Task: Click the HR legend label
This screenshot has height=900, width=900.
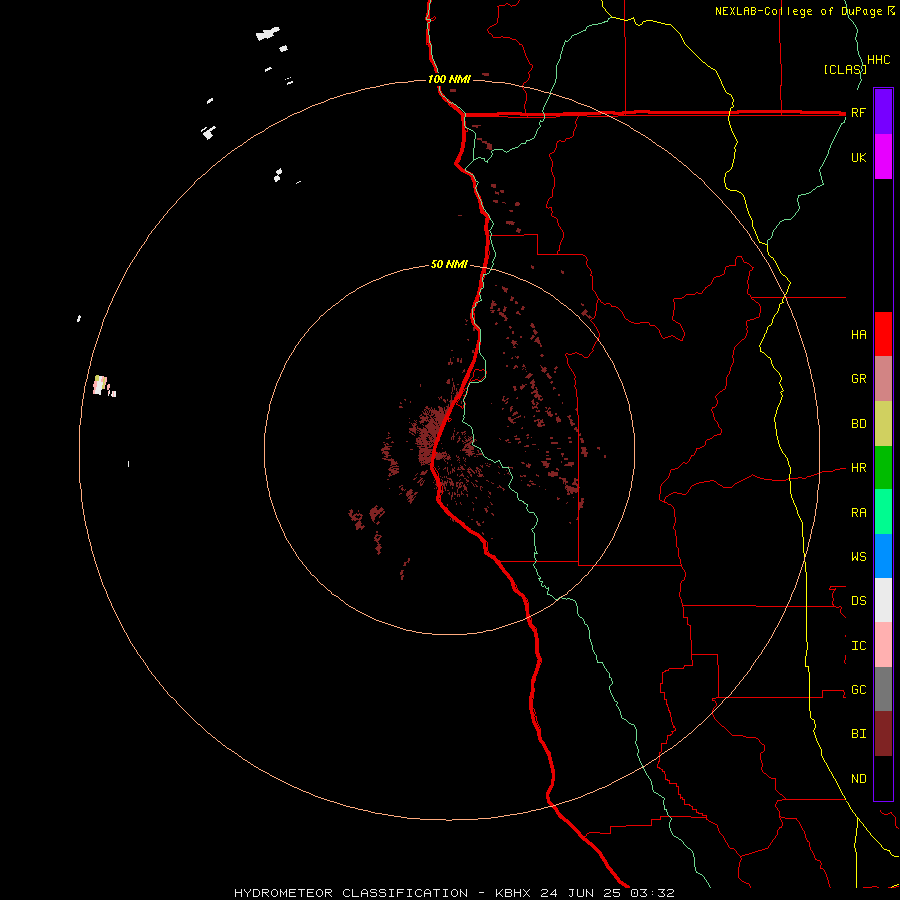Action: click(859, 468)
